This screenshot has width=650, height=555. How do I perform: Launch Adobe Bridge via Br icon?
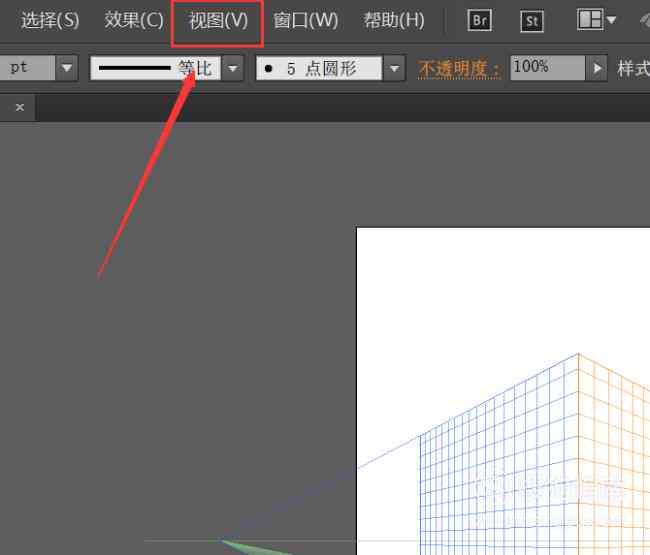(x=480, y=20)
